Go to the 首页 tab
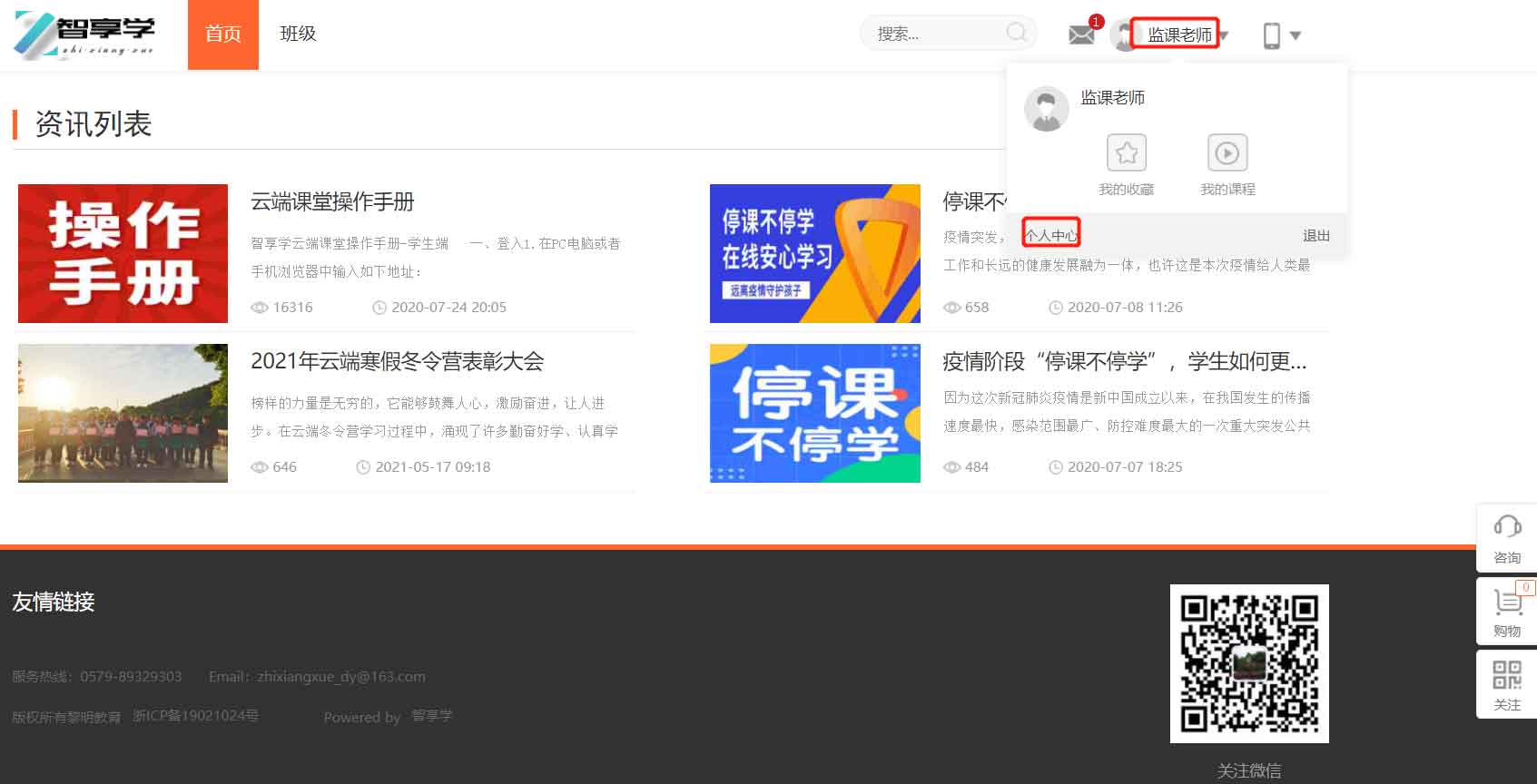The height and width of the screenshot is (784, 1537). coord(223,34)
